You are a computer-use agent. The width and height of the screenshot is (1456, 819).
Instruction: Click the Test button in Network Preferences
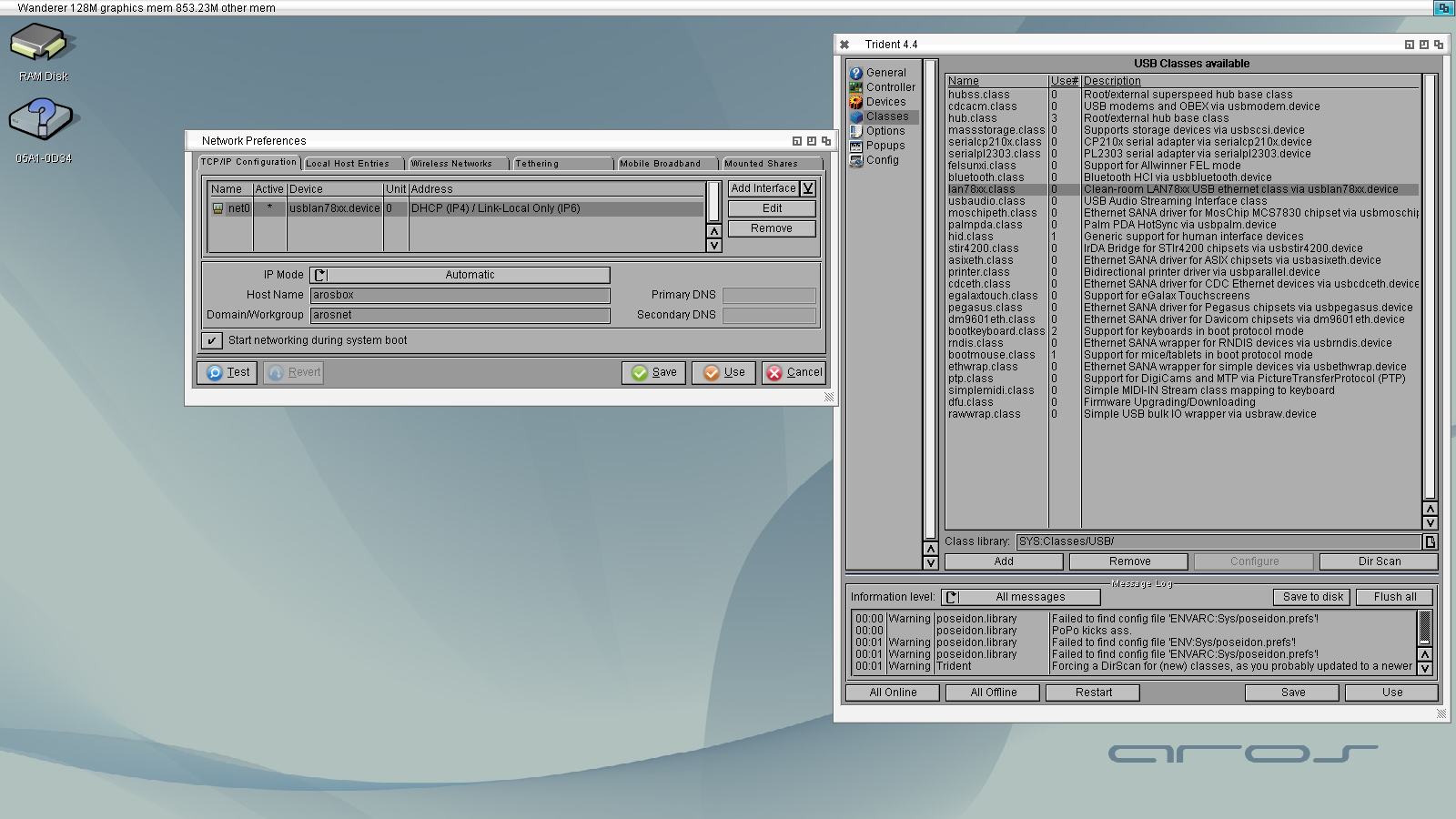point(227,372)
